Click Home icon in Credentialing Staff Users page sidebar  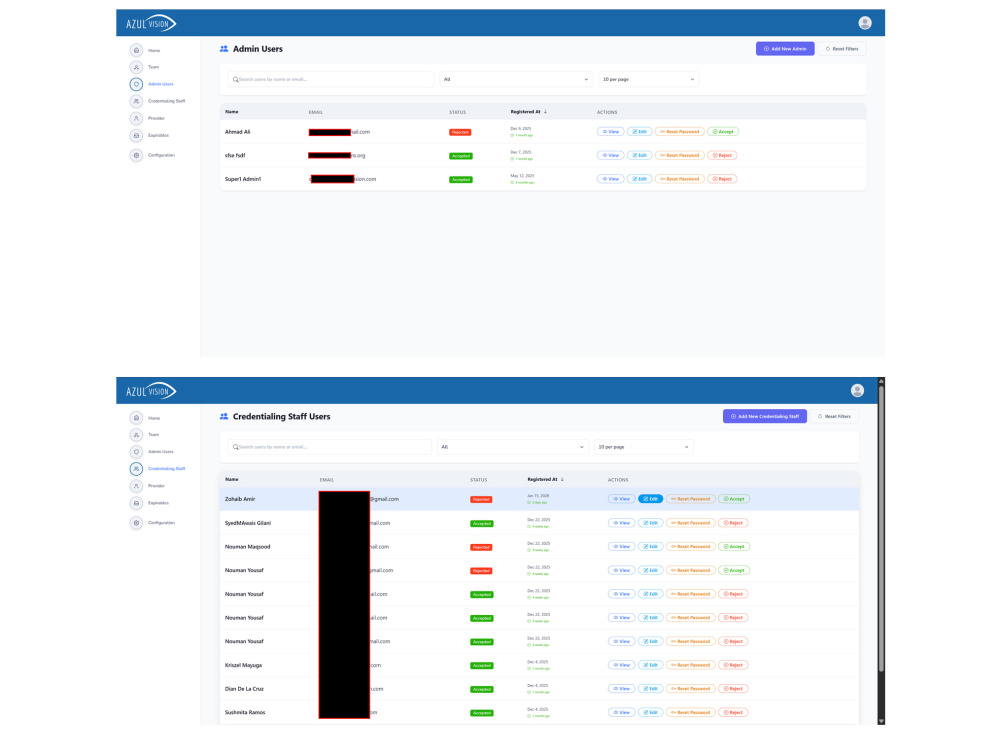click(x=136, y=418)
